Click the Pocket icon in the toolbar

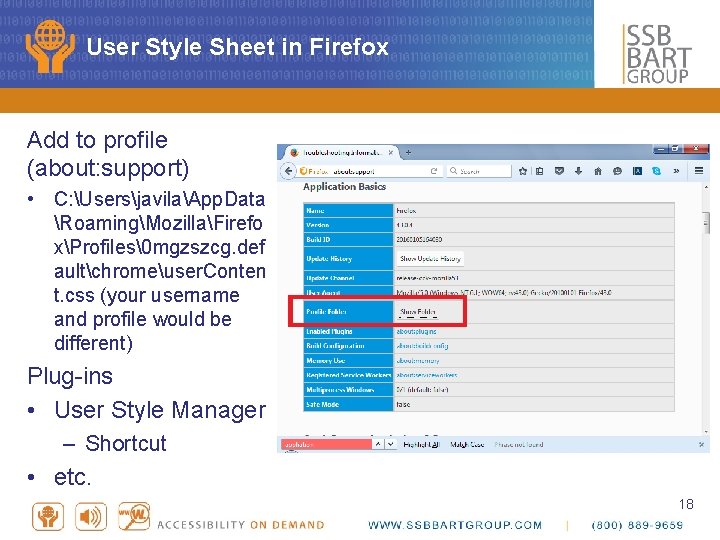click(559, 171)
